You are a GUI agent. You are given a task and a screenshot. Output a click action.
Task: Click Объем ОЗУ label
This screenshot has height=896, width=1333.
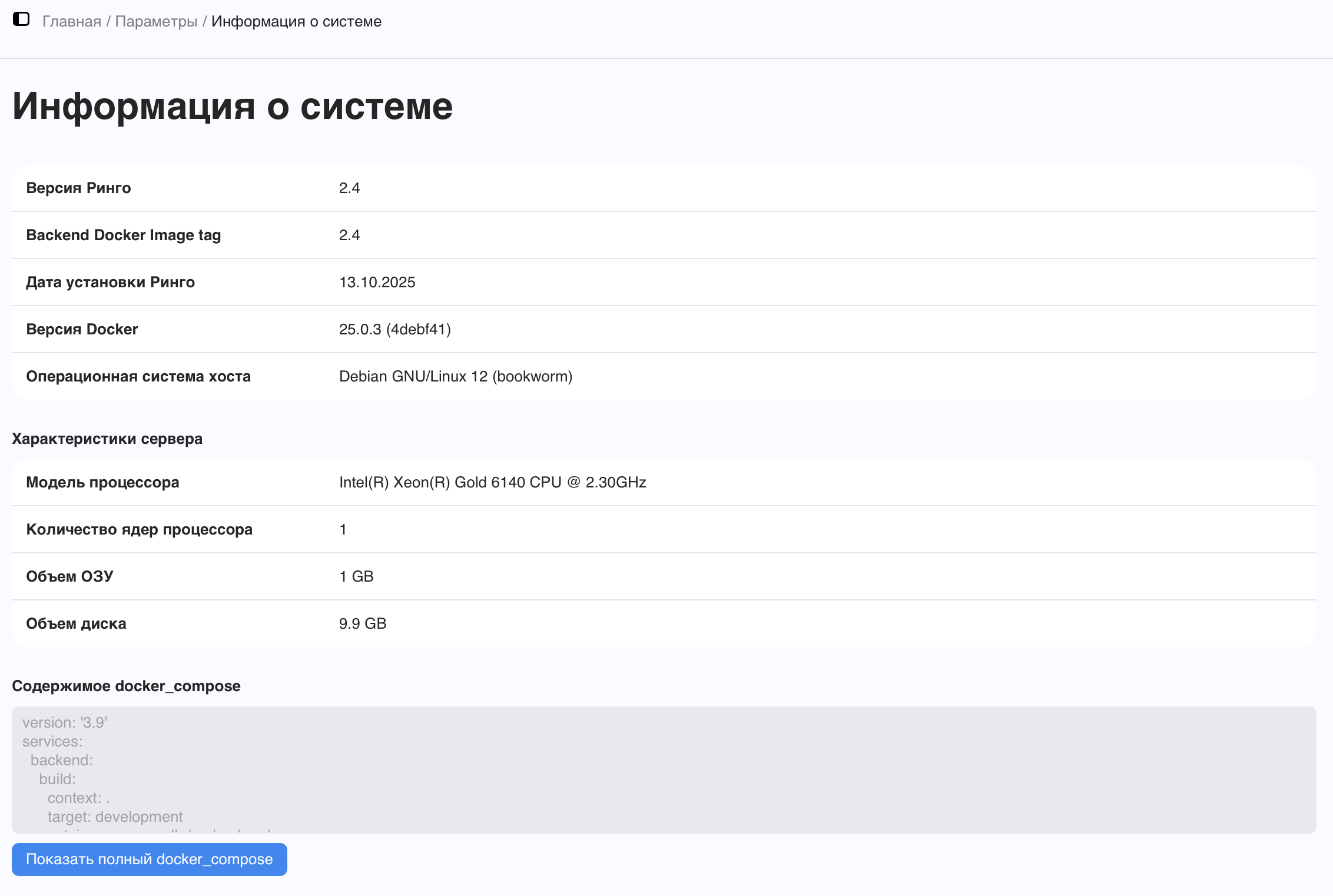[69, 576]
